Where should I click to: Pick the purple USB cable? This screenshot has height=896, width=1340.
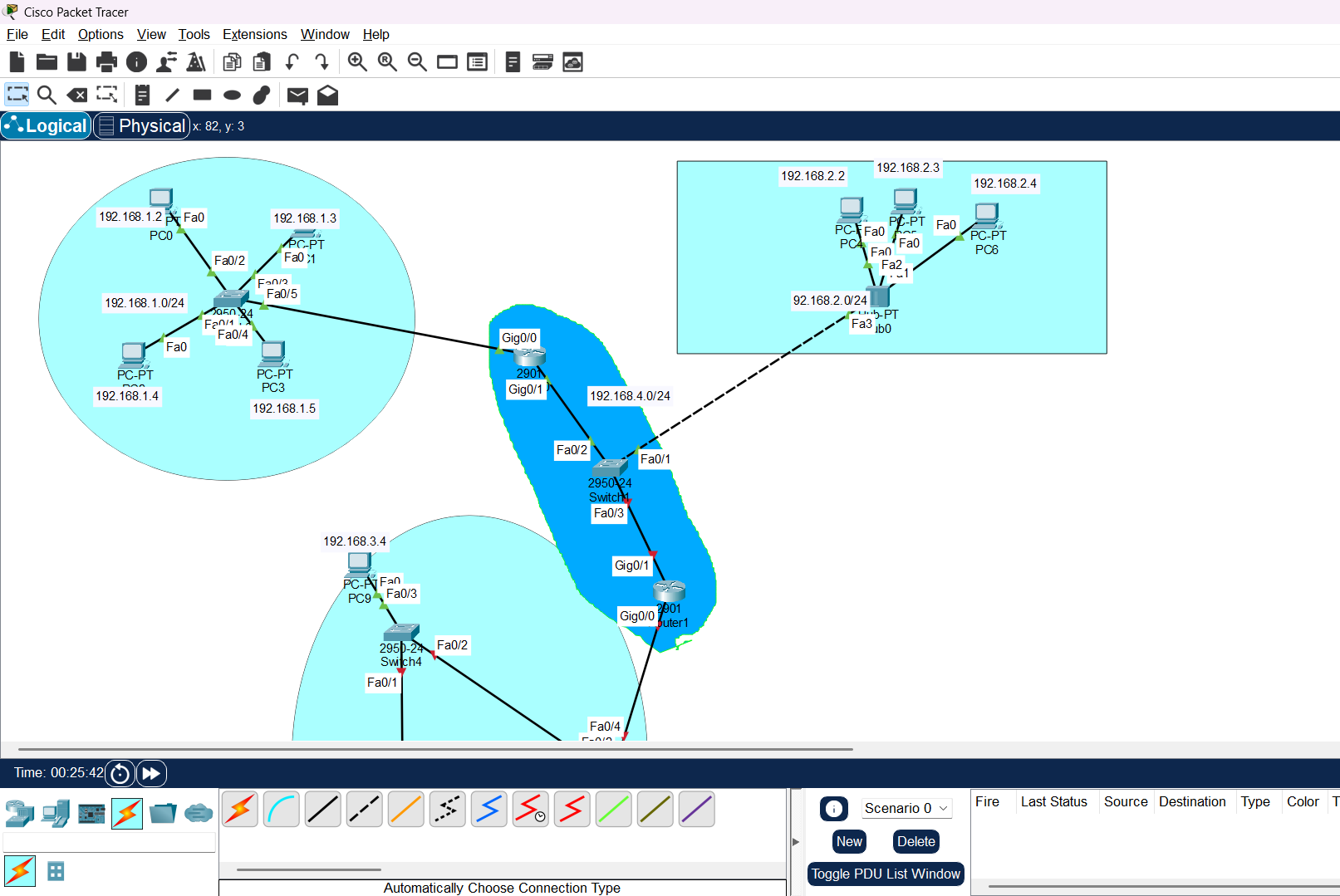point(697,809)
